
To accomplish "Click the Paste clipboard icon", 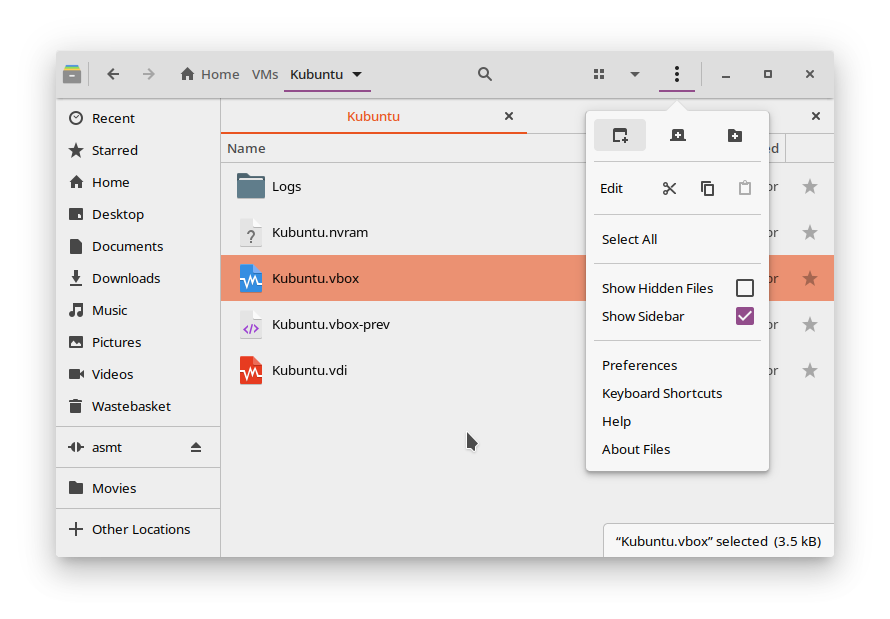I will tap(745, 188).
